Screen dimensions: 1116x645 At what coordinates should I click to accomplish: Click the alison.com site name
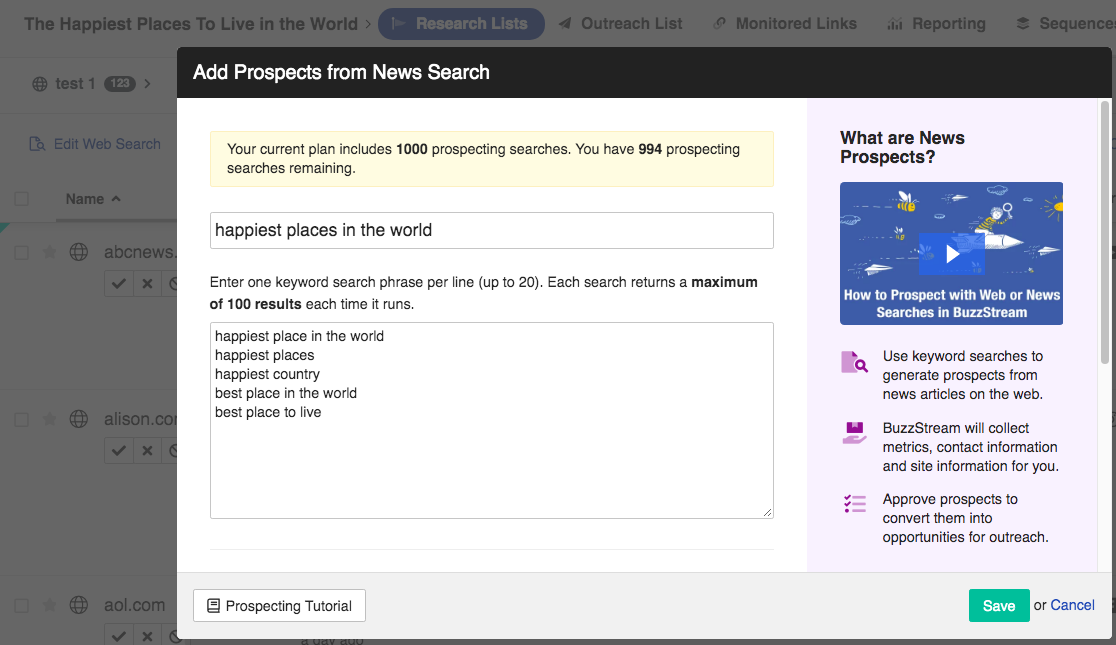[140, 419]
